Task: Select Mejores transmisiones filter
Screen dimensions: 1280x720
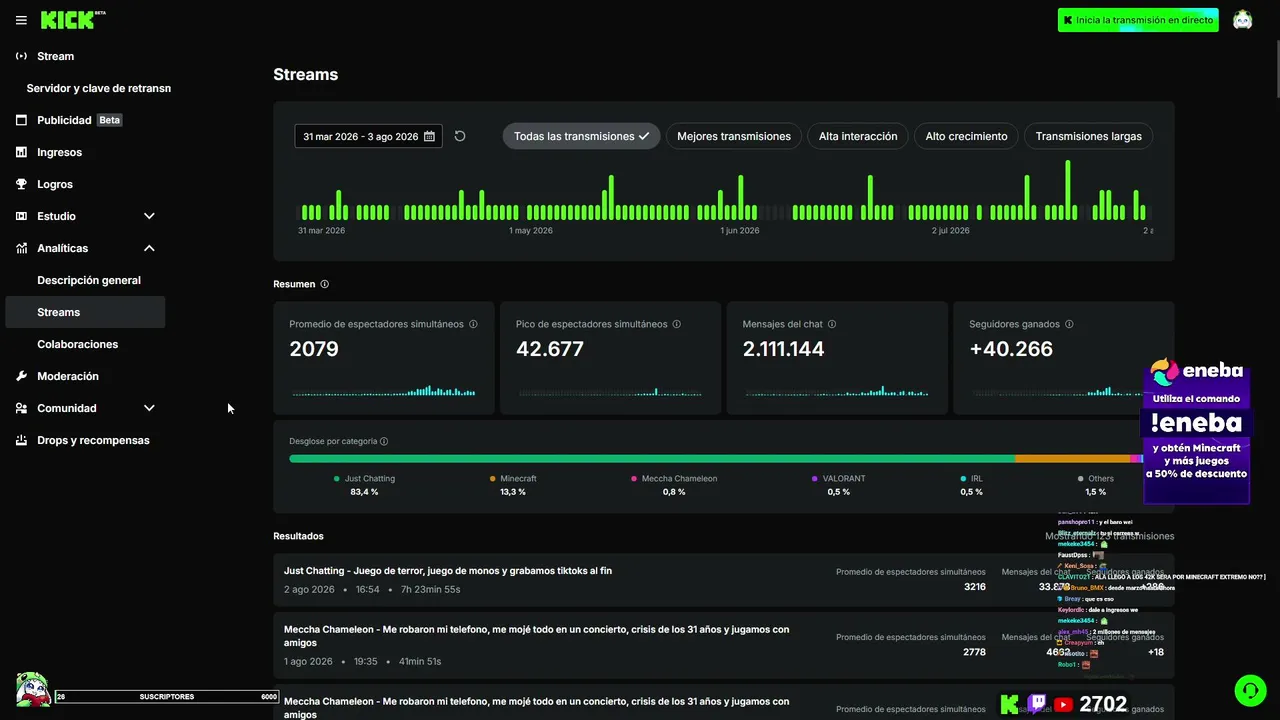Action: 734,136
